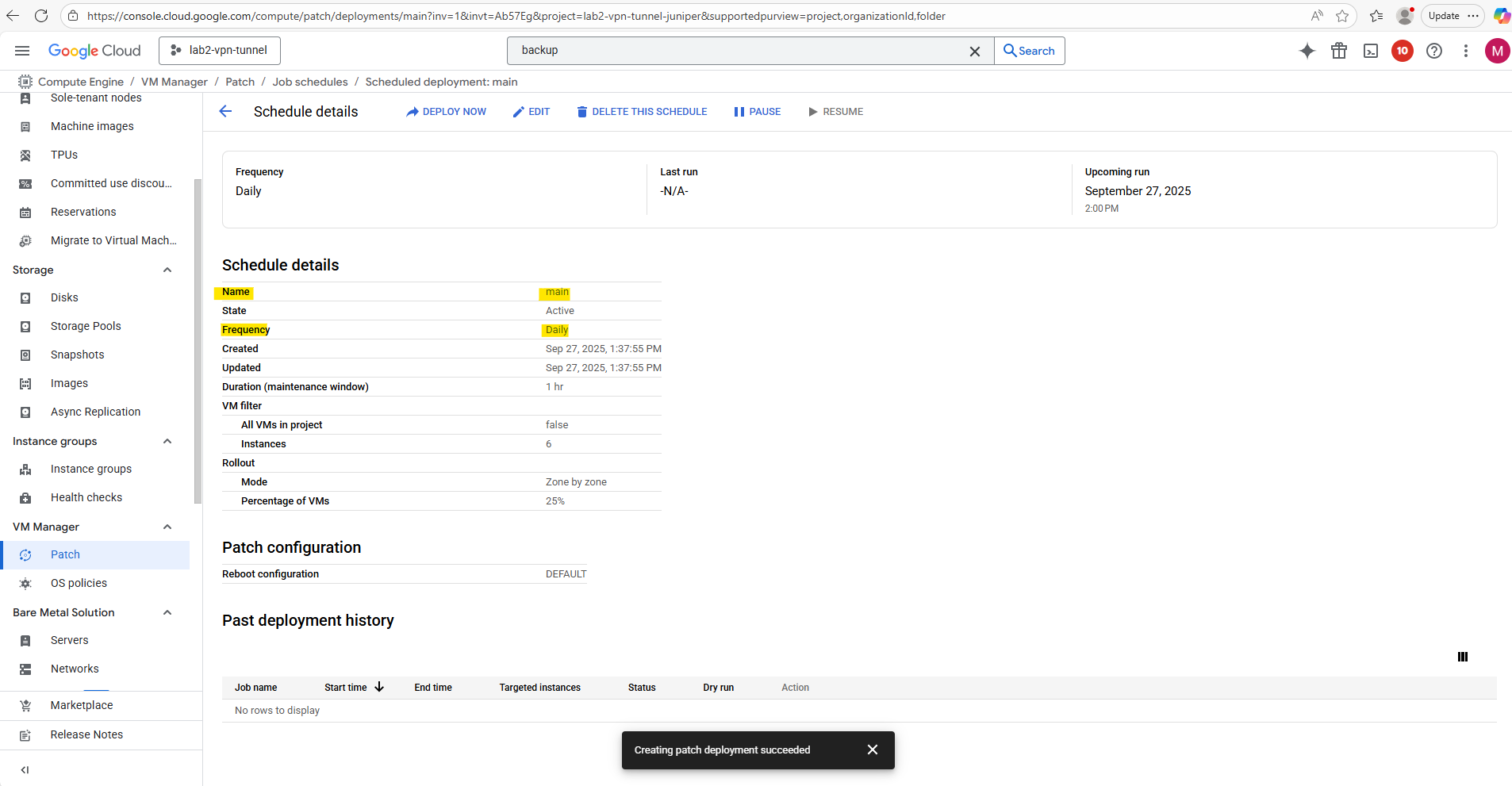Collapse the Instance groups section
The image size is (1512, 786).
pyautogui.click(x=167, y=441)
